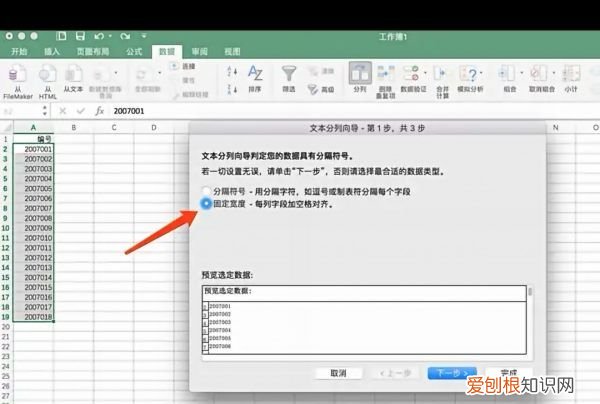This screenshot has width=600, height=404.
Task: Click the 全部刷新 refresh all icon
Action: pyautogui.click(x=142, y=74)
